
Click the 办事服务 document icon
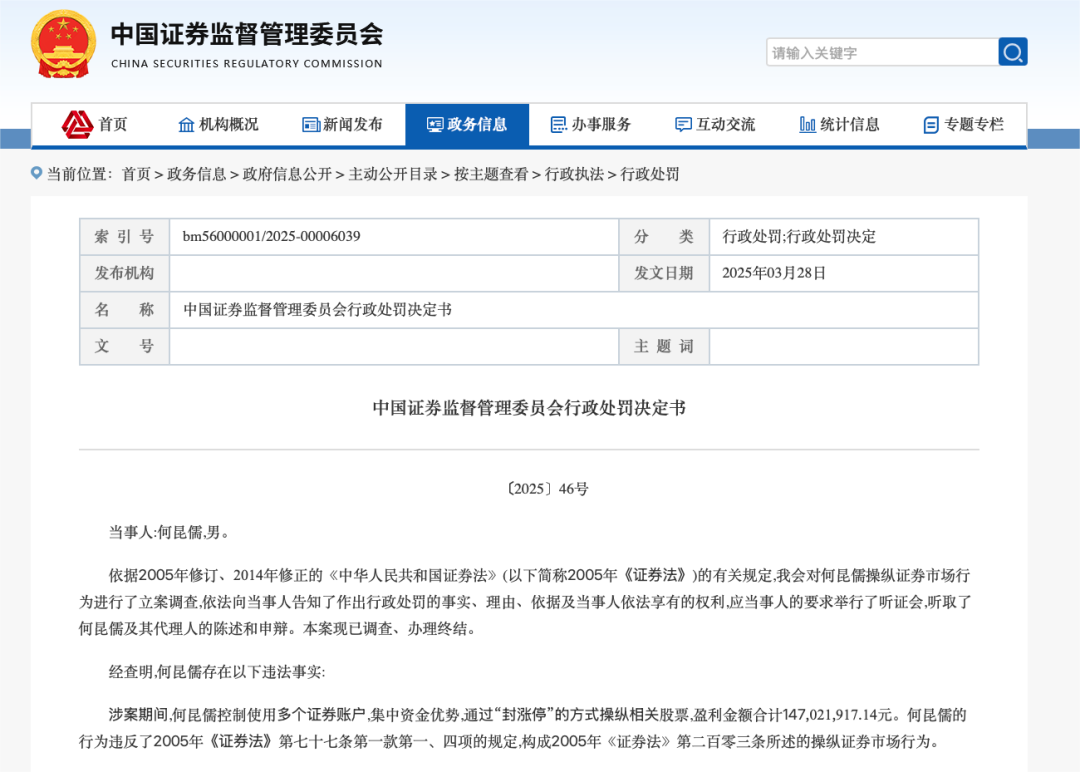(559, 125)
